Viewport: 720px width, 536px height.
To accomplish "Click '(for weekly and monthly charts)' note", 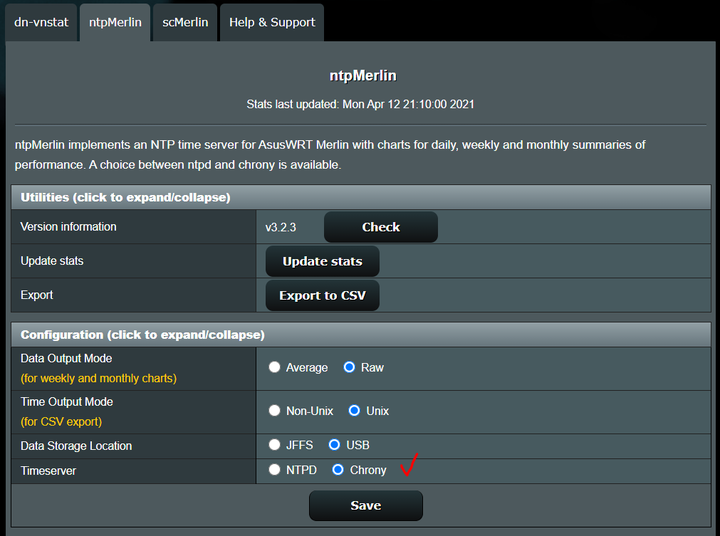I will (98, 378).
